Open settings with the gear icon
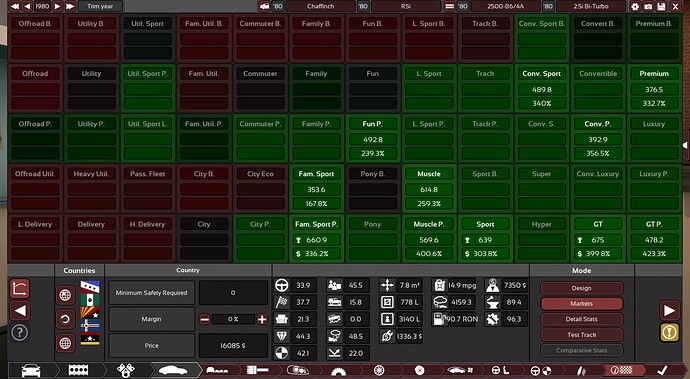The width and height of the screenshot is (690, 379). pos(635,6)
